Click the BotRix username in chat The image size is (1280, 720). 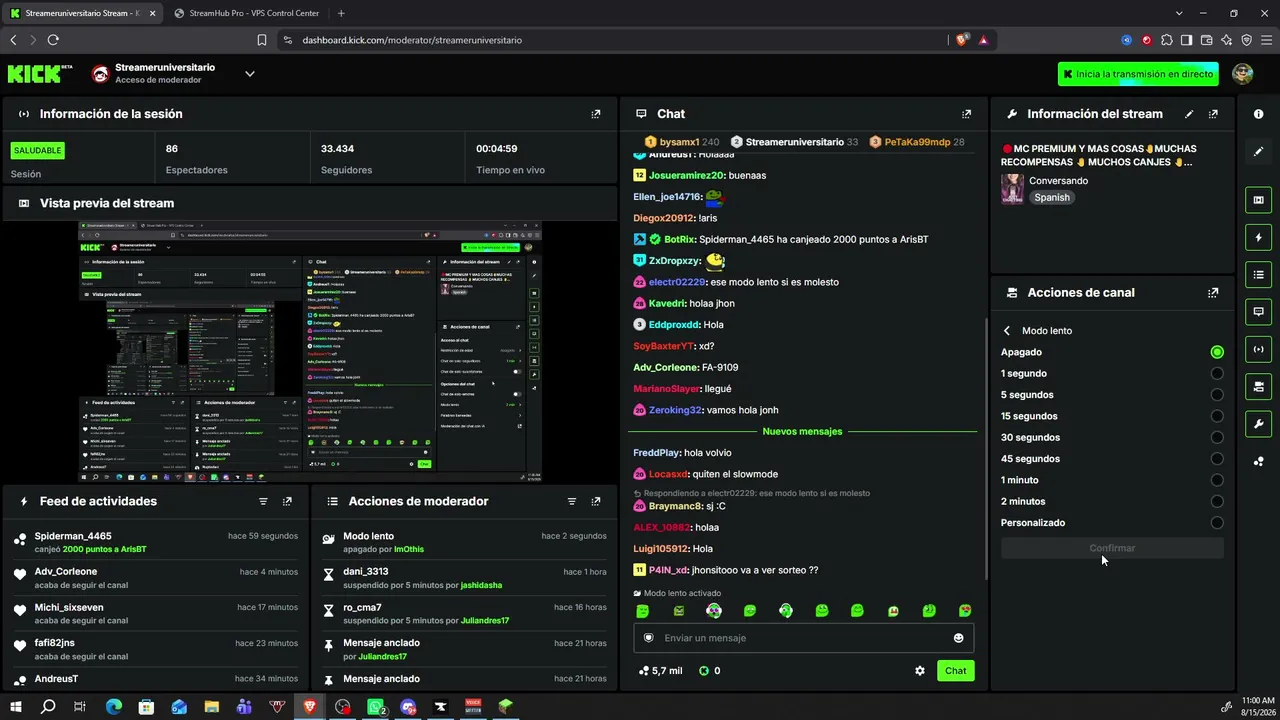click(x=680, y=240)
